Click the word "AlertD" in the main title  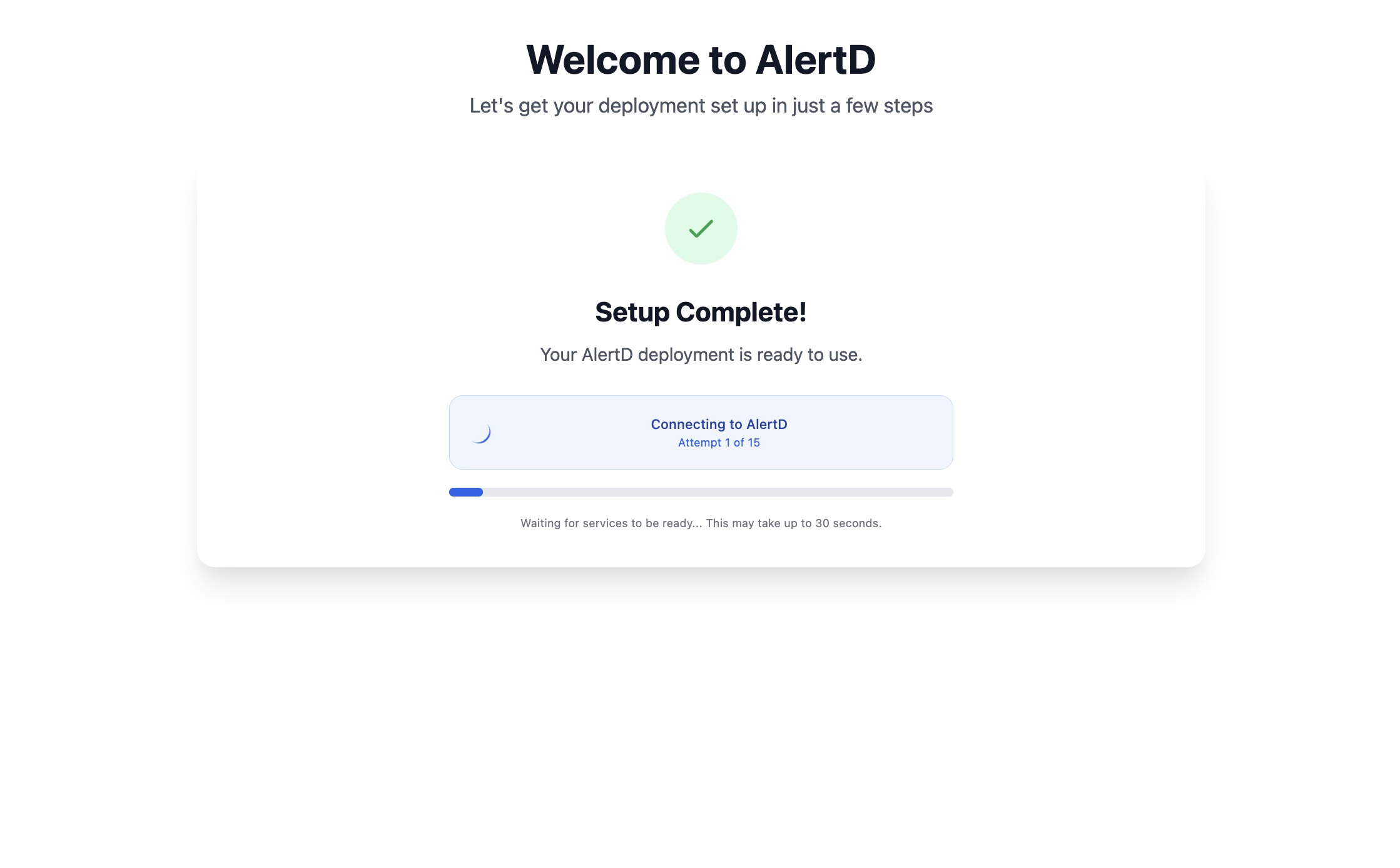815,60
